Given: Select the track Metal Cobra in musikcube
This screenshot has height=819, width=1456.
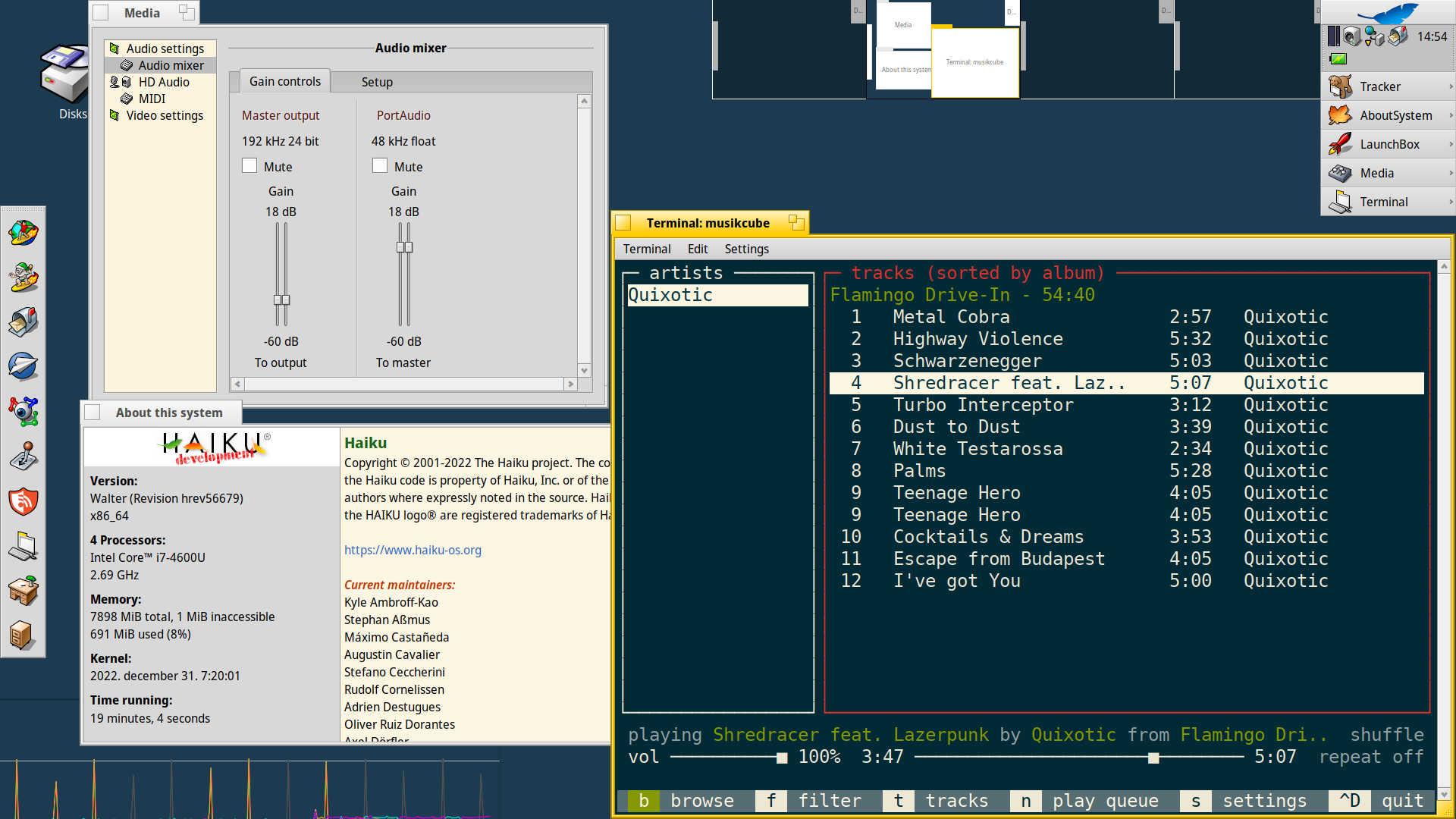Looking at the screenshot, I should tap(950, 316).
